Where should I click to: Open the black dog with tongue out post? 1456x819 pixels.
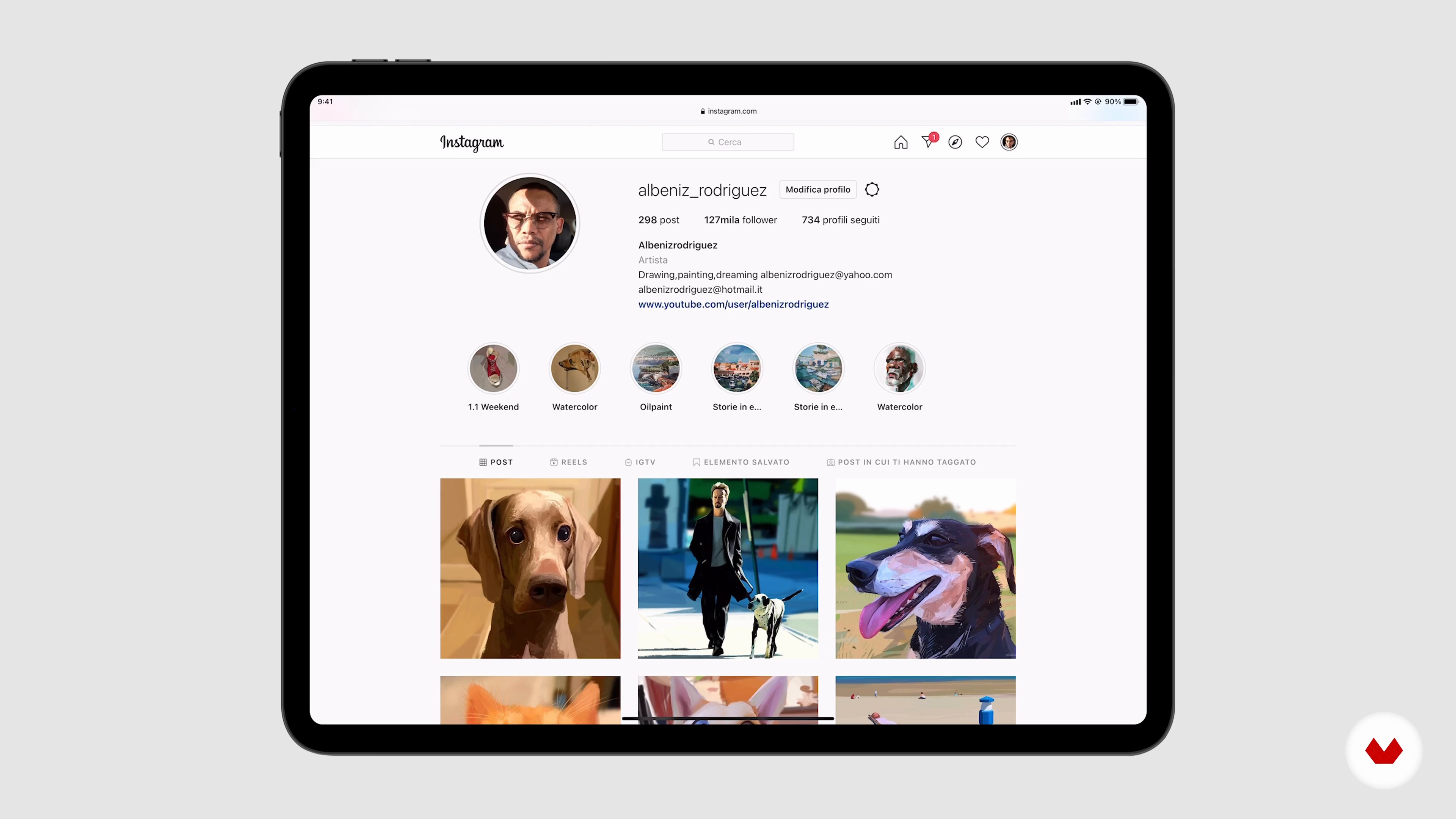[x=925, y=568]
